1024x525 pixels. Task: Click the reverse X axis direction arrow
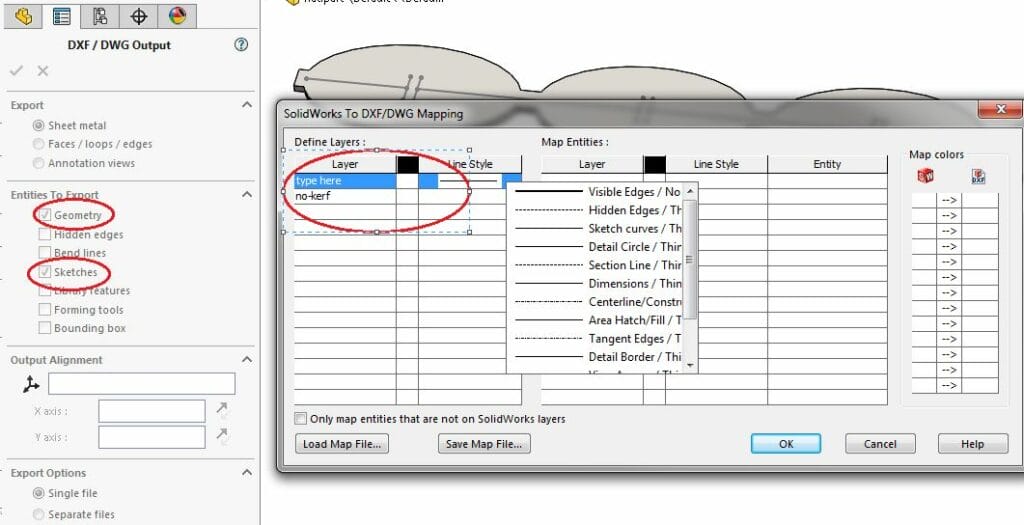pos(221,410)
